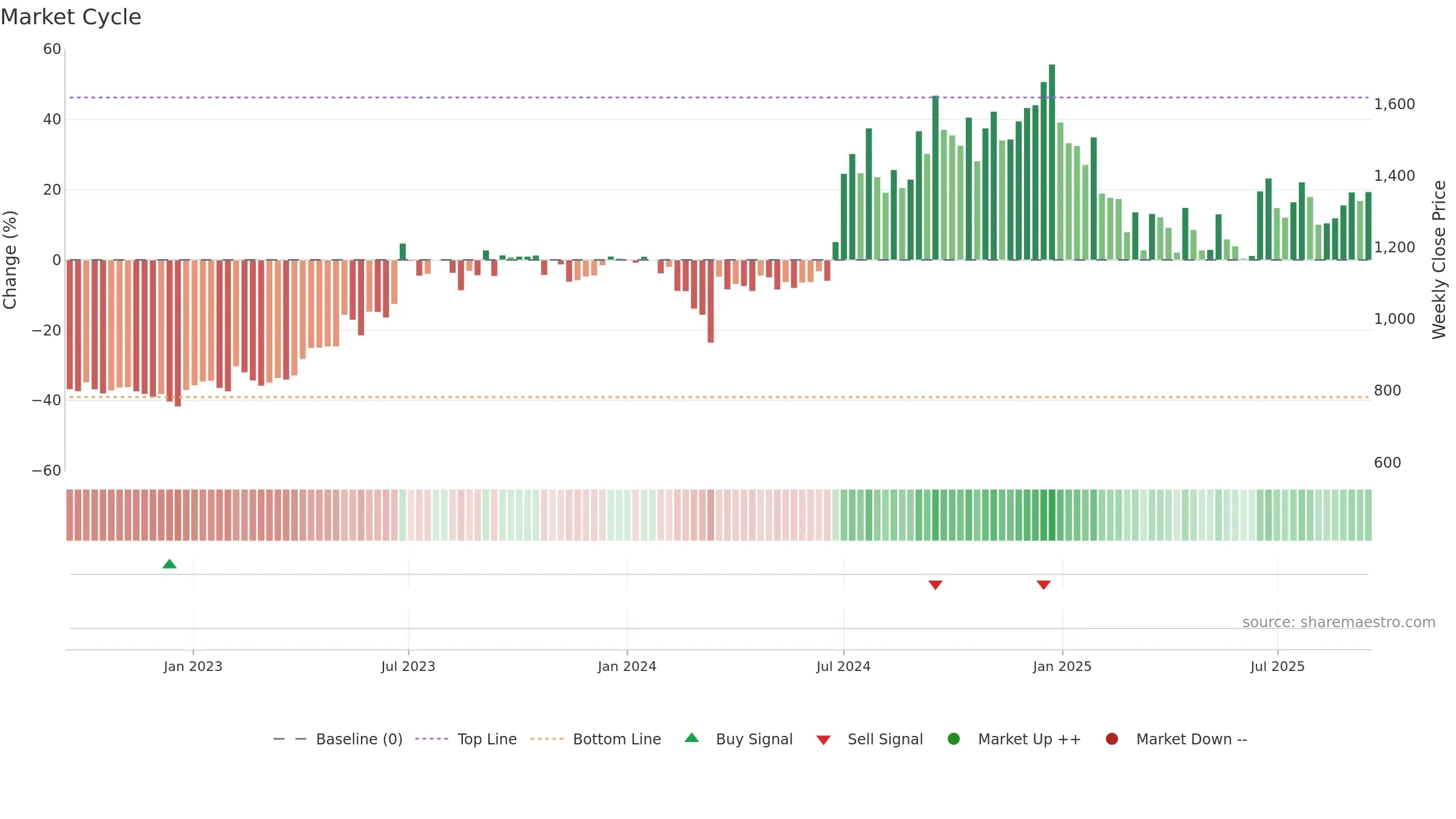This screenshot has height=819, width=1456.
Task: Toggle the Top Line legend entry
Action: point(465,739)
